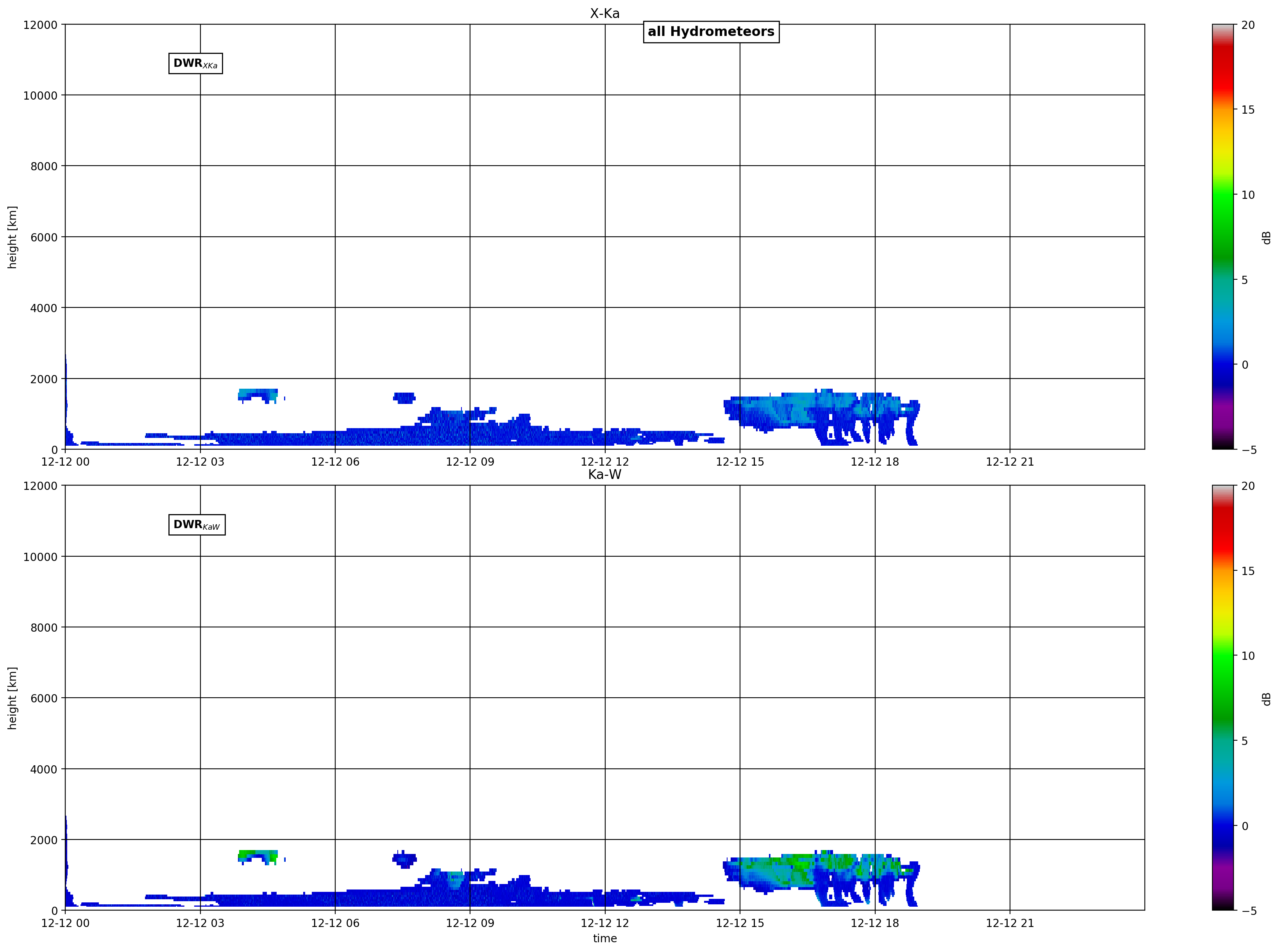Click the "10" tick on Ka-W colorbar

click(x=1248, y=656)
